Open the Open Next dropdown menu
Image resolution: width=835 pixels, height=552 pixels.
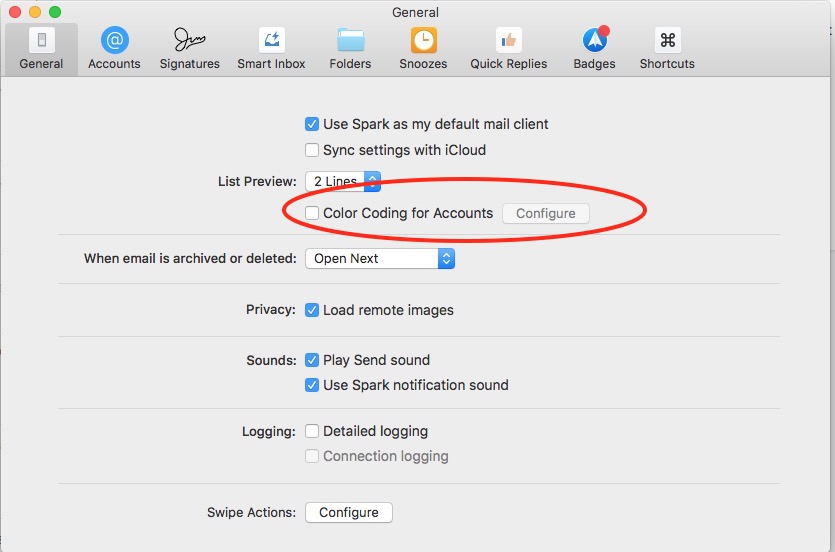click(380, 259)
